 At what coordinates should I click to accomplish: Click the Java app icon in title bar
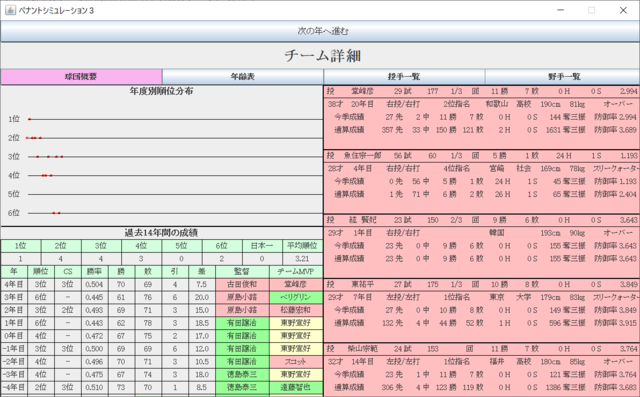(10, 10)
